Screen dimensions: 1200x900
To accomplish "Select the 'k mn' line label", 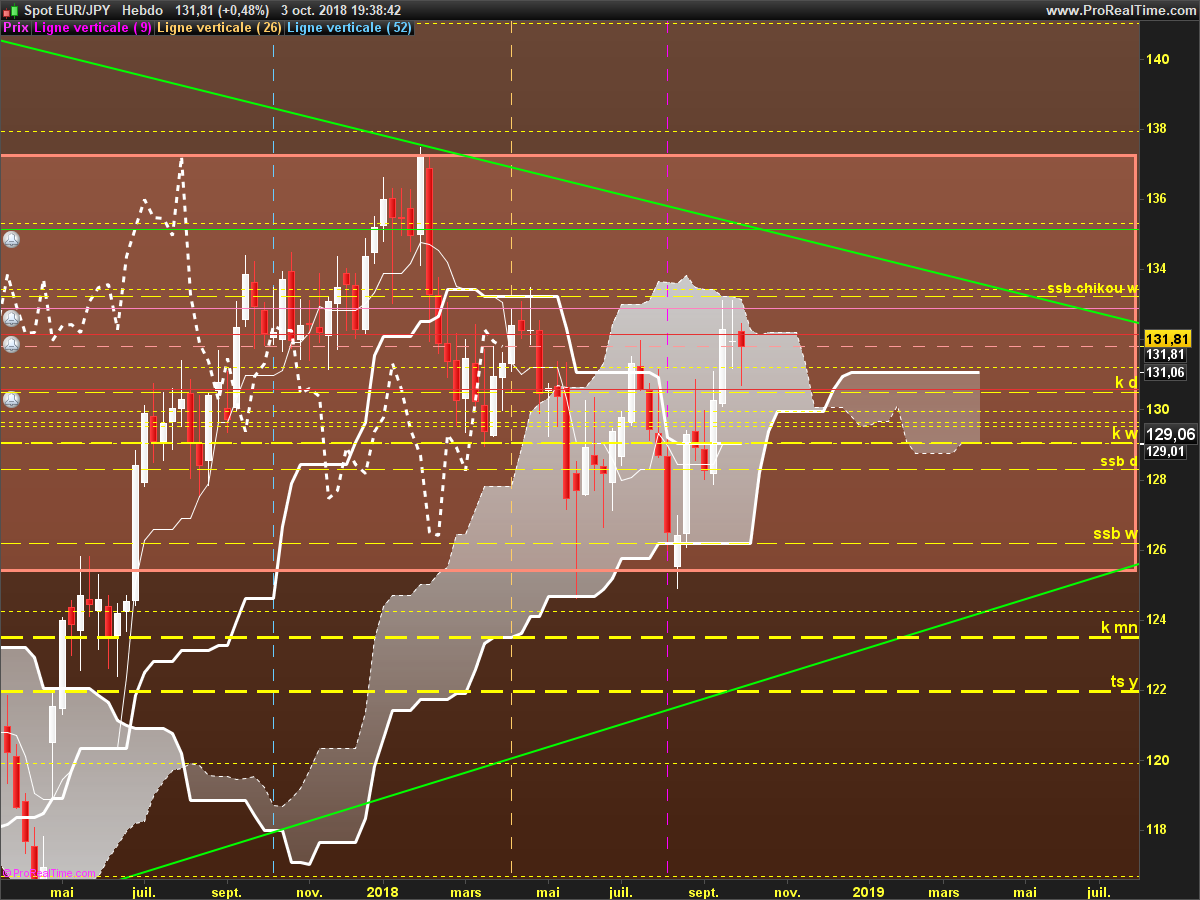I will 1119,628.
